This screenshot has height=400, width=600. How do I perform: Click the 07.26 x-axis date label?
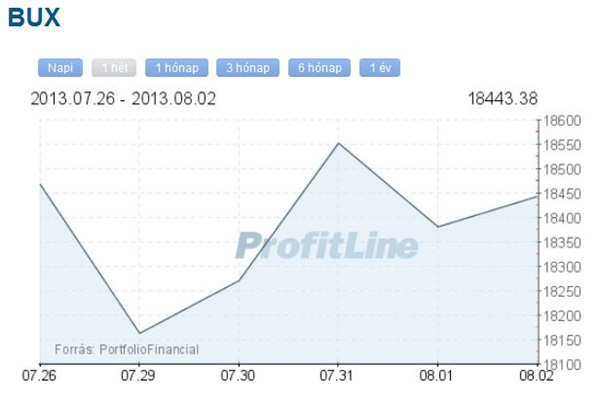coord(38,377)
